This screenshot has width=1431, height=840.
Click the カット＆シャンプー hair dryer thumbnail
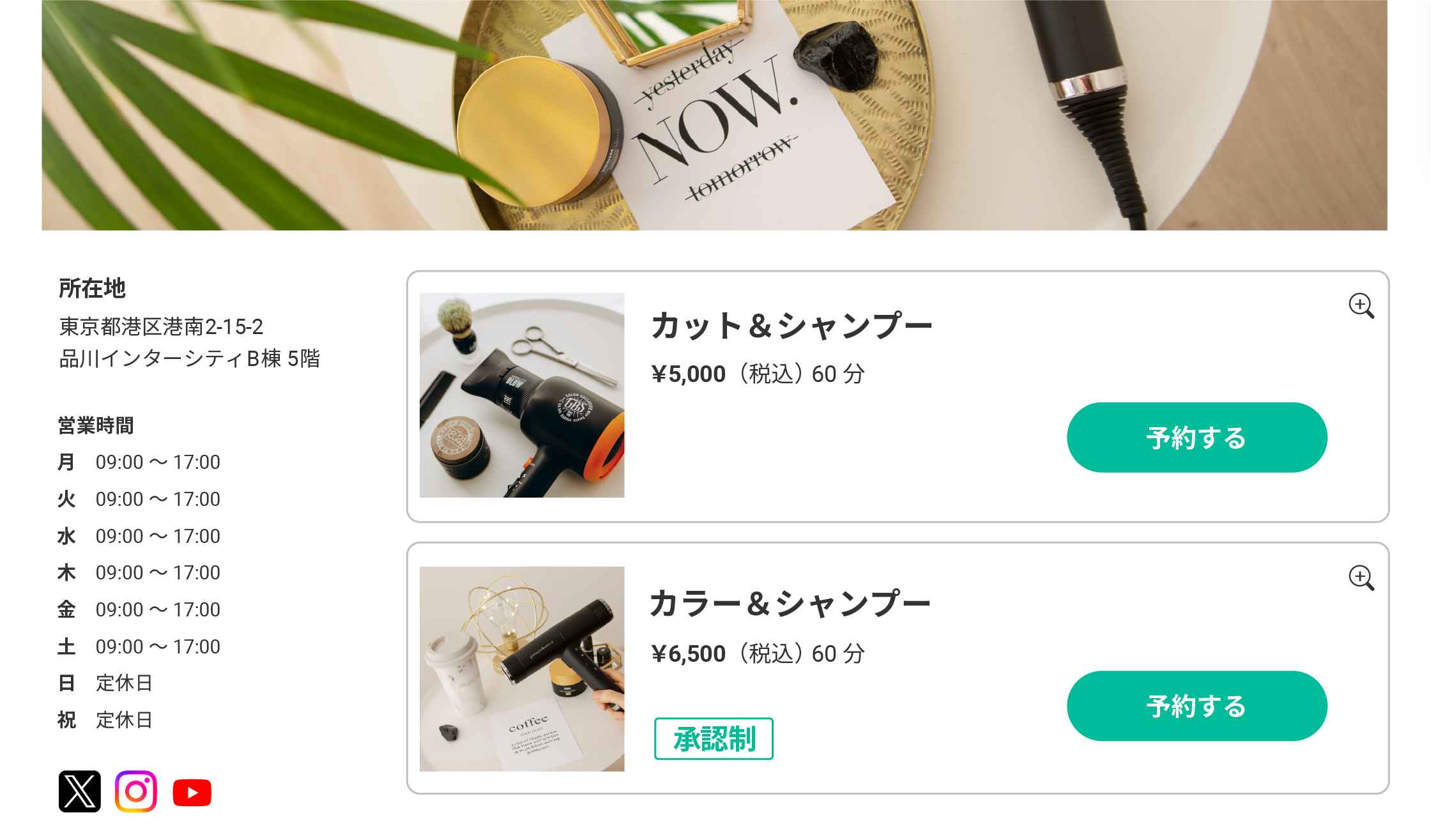[x=521, y=395]
